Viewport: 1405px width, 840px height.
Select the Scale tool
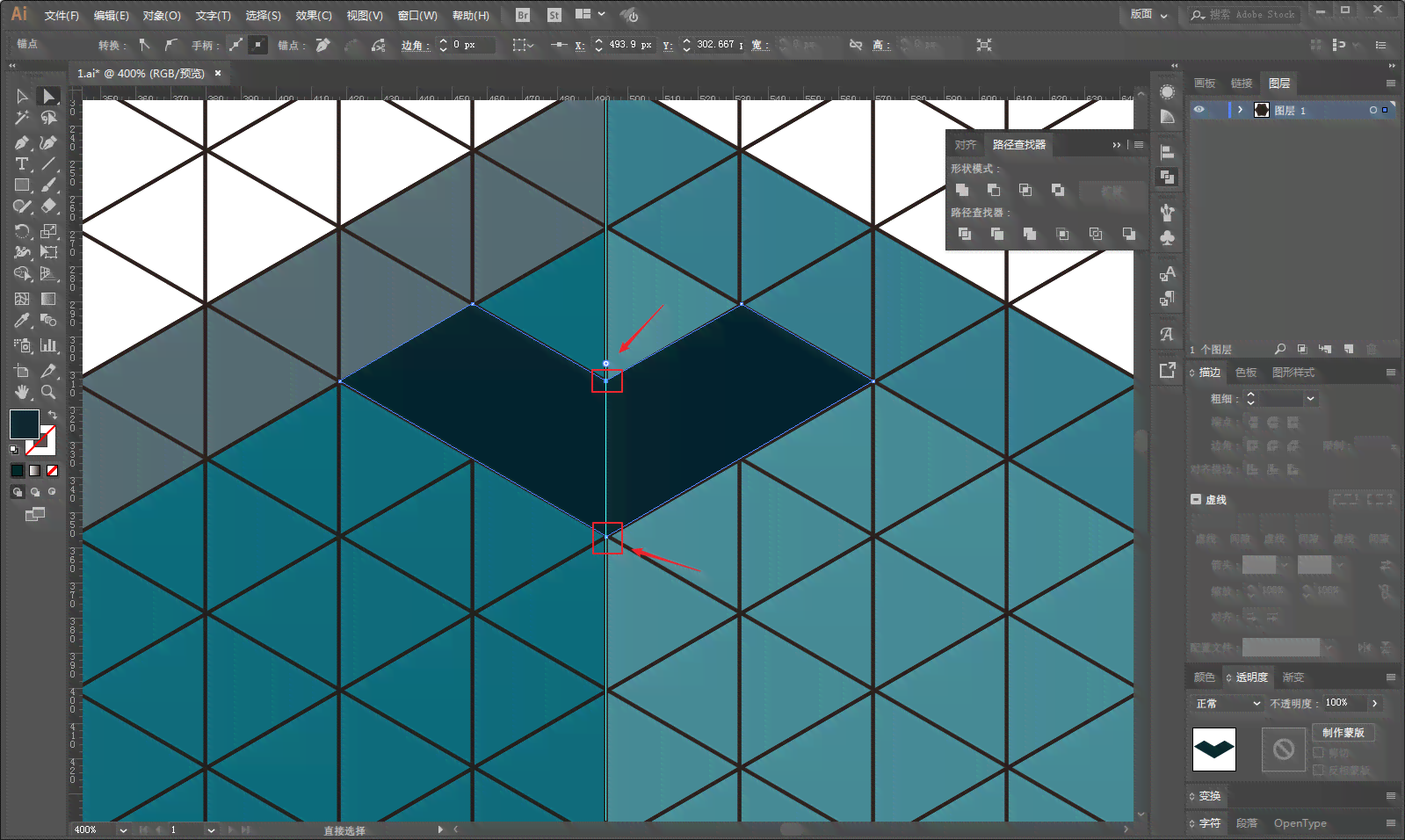click(48, 231)
